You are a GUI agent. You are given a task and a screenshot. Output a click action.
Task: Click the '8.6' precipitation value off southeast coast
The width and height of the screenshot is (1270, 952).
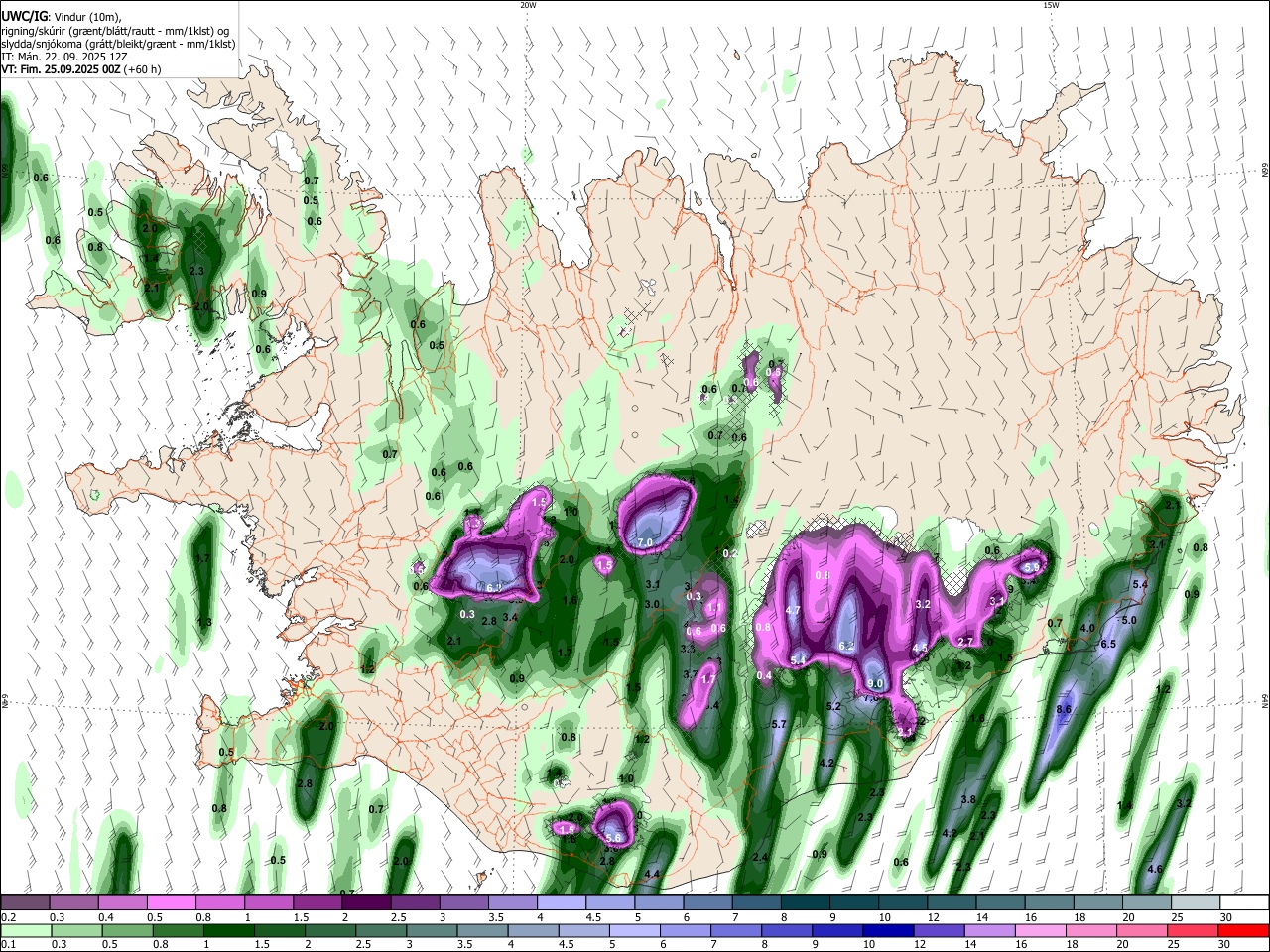coord(1064,710)
